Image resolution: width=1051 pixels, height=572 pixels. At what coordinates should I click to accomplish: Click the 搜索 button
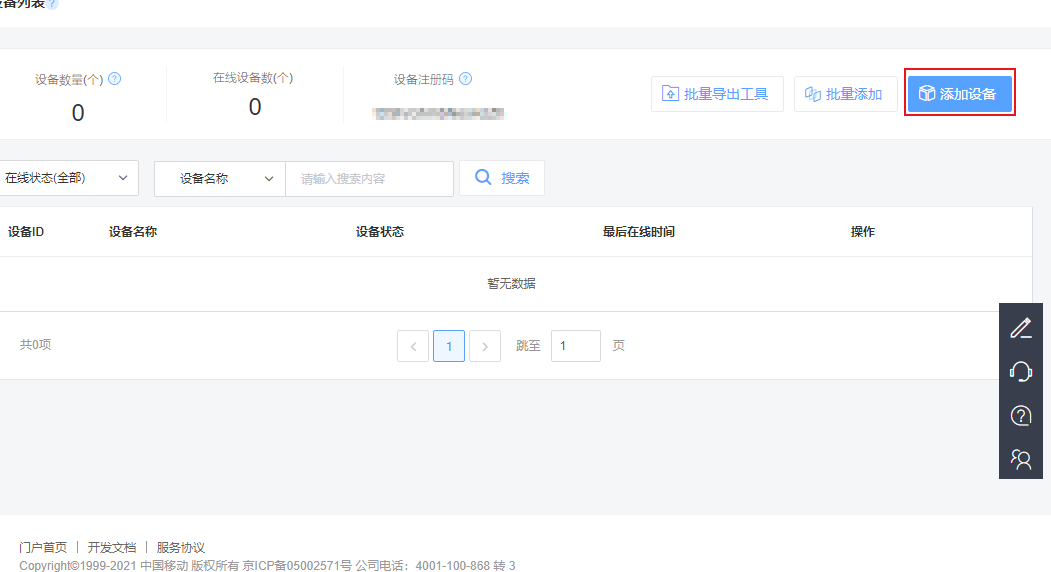[x=501, y=178]
